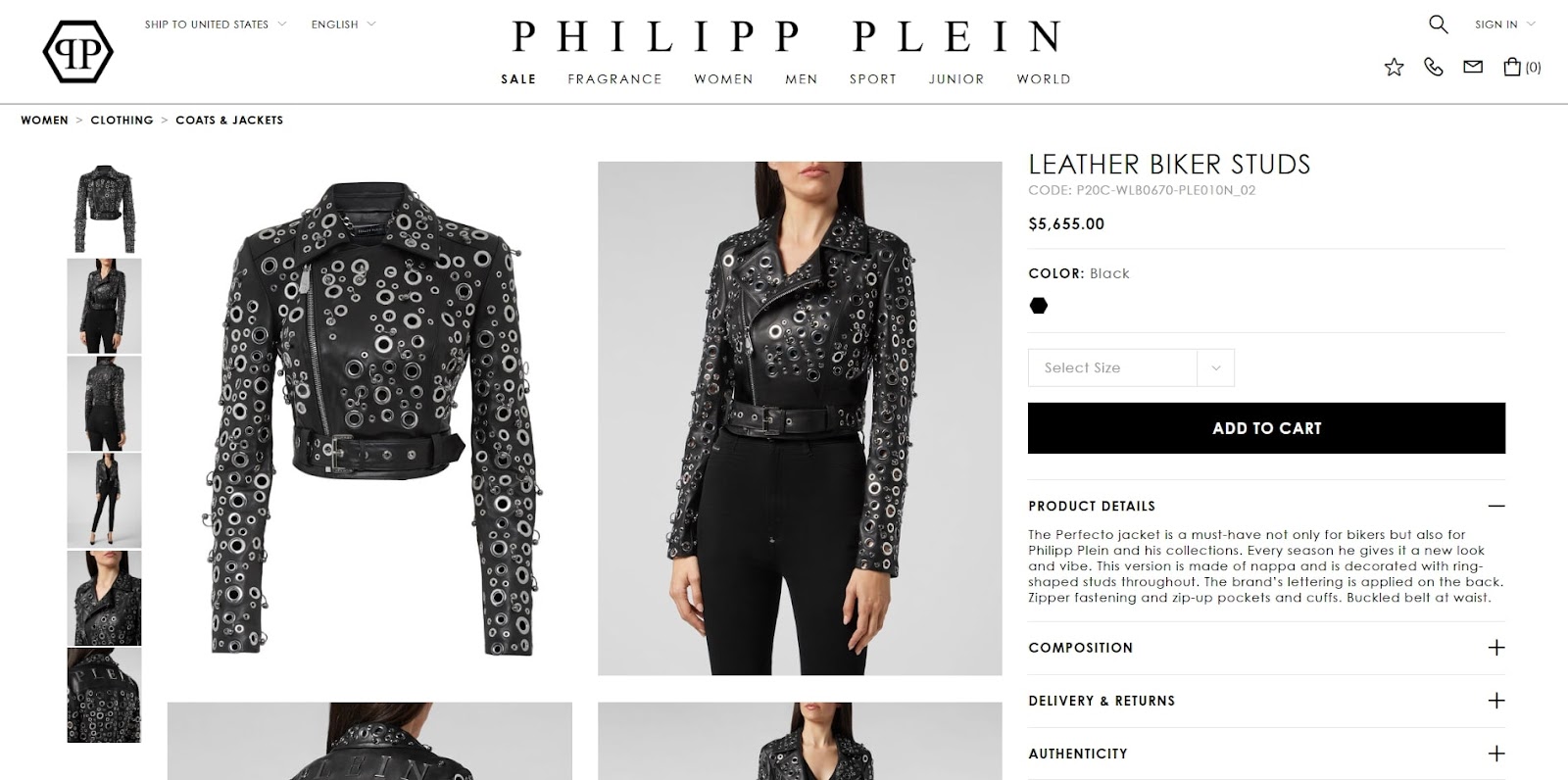Click the Add to Cart button
Image resolution: width=1568 pixels, height=780 pixels.
[x=1266, y=428]
